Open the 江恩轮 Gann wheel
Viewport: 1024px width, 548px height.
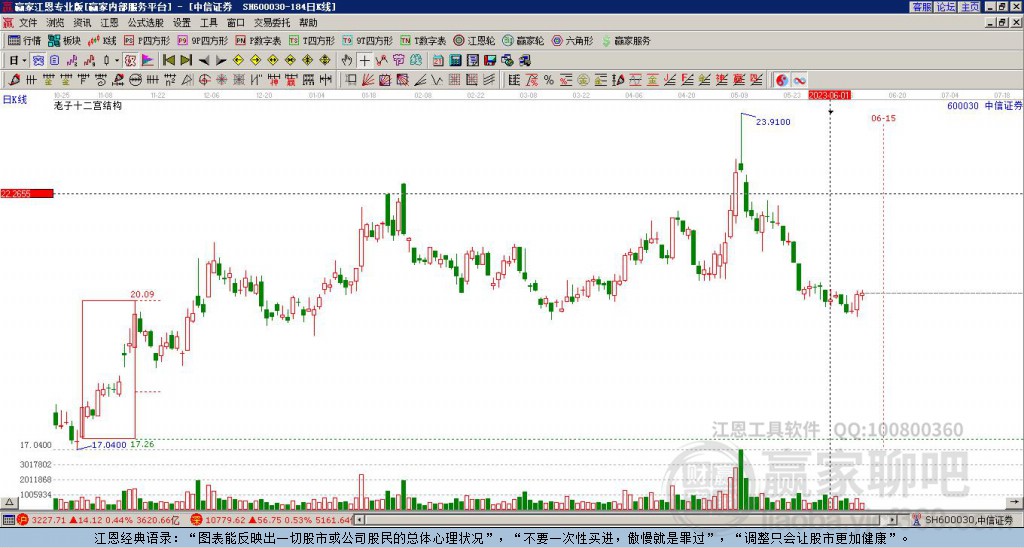(x=473, y=40)
